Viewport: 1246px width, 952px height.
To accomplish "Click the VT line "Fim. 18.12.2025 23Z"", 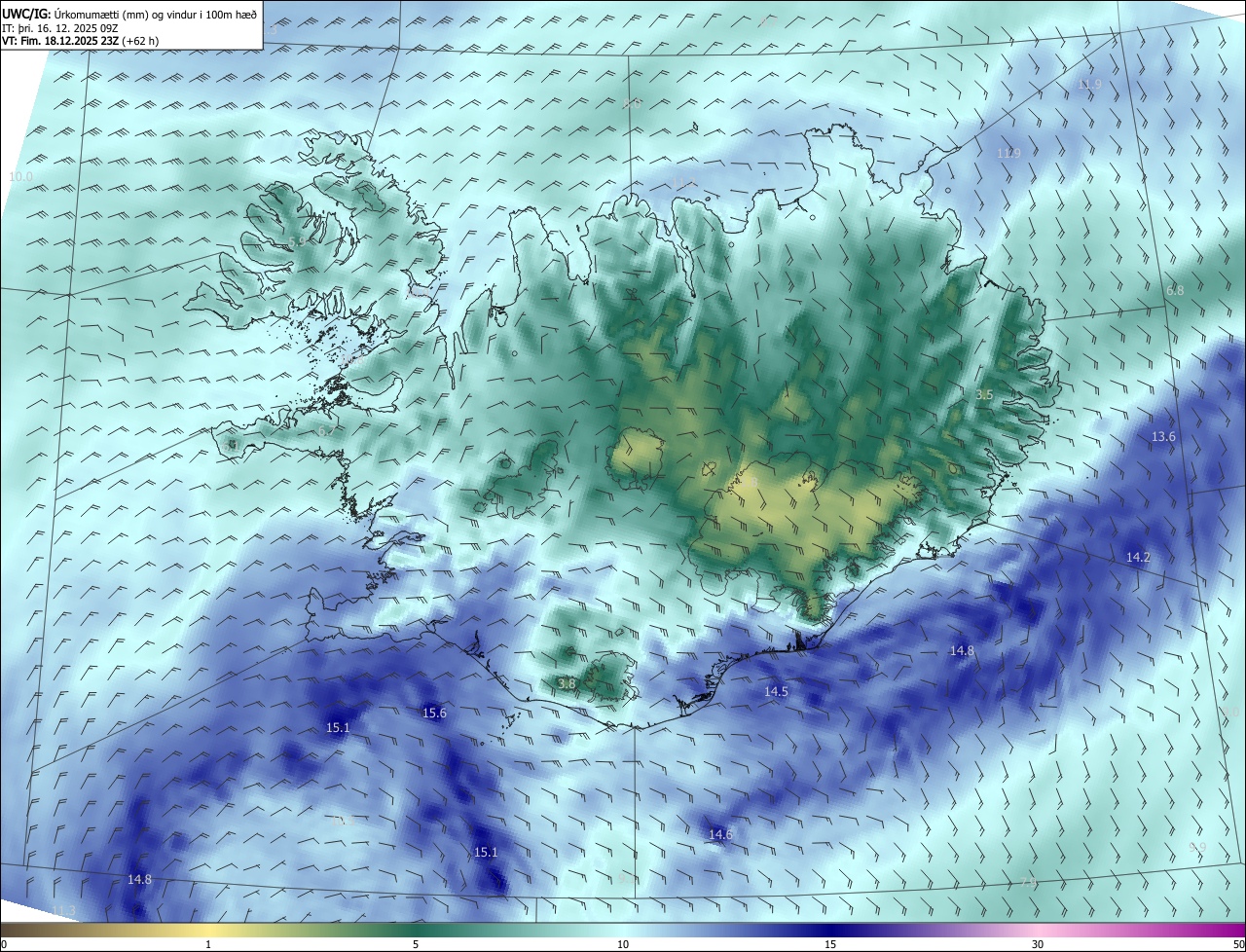I will tap(71, 42).
